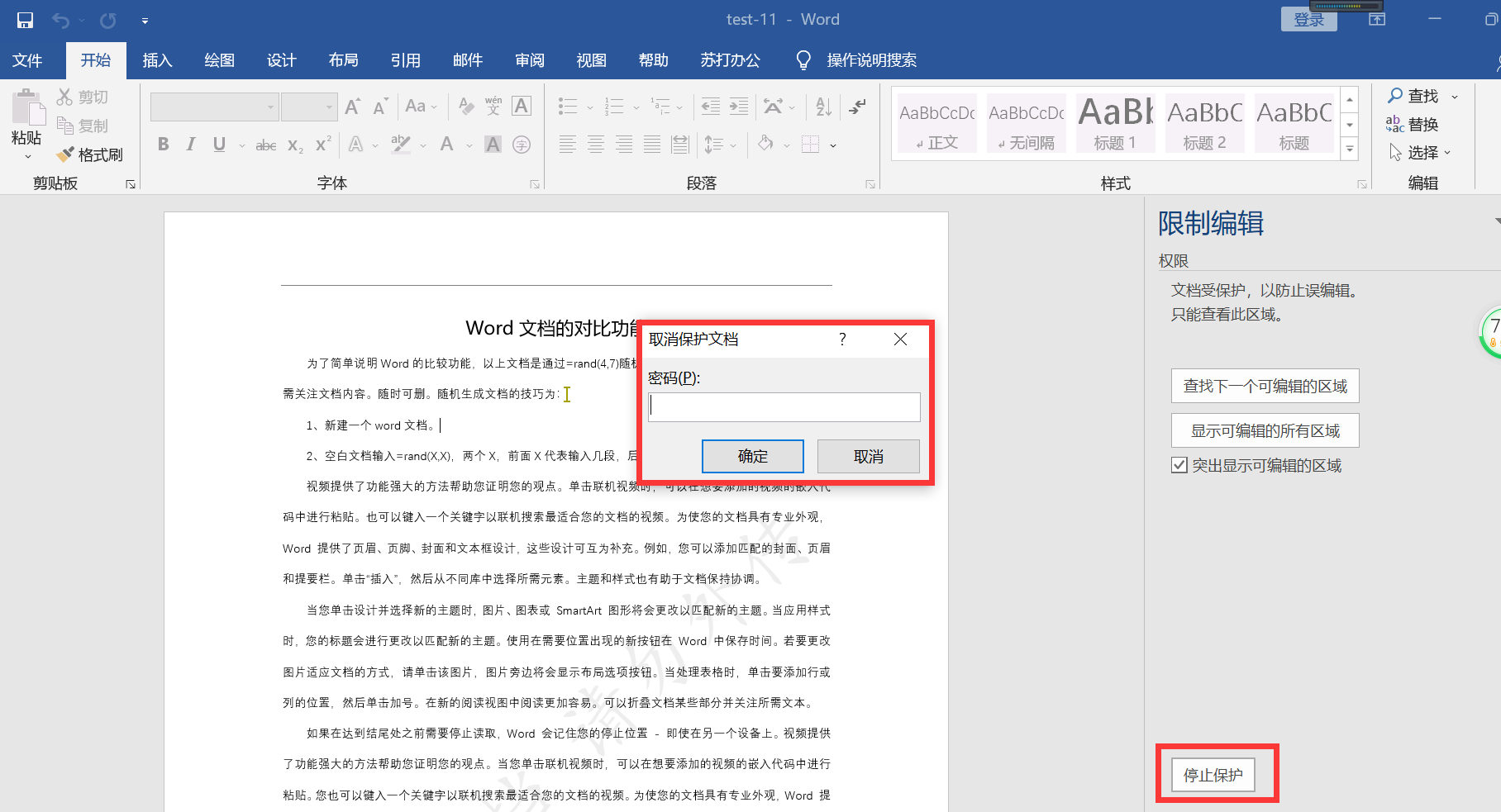The width and height of the screenshot is (1501, 812).
Task: Click the Sign in button
Action: (1308, 20)
